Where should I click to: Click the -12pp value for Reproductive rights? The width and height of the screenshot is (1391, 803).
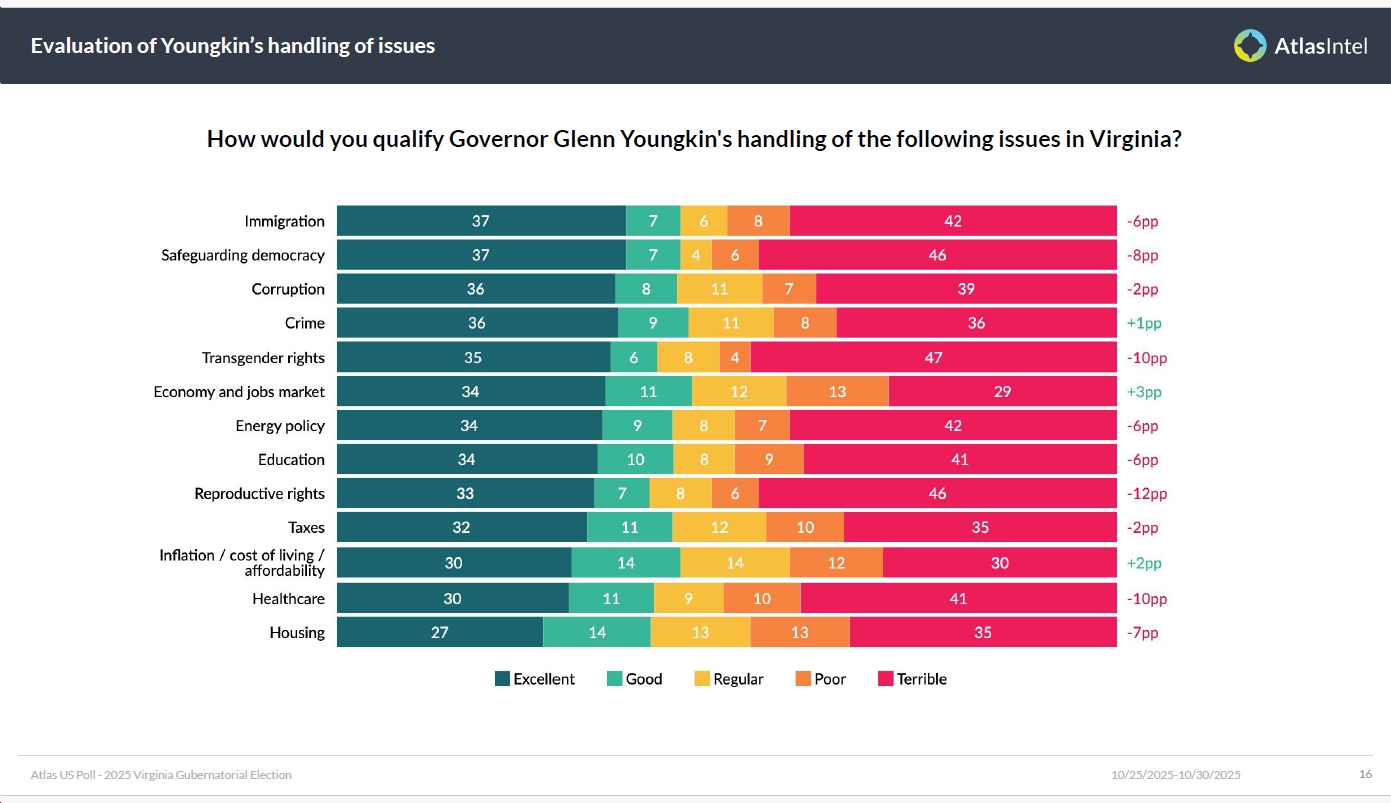pos(1147,494)
